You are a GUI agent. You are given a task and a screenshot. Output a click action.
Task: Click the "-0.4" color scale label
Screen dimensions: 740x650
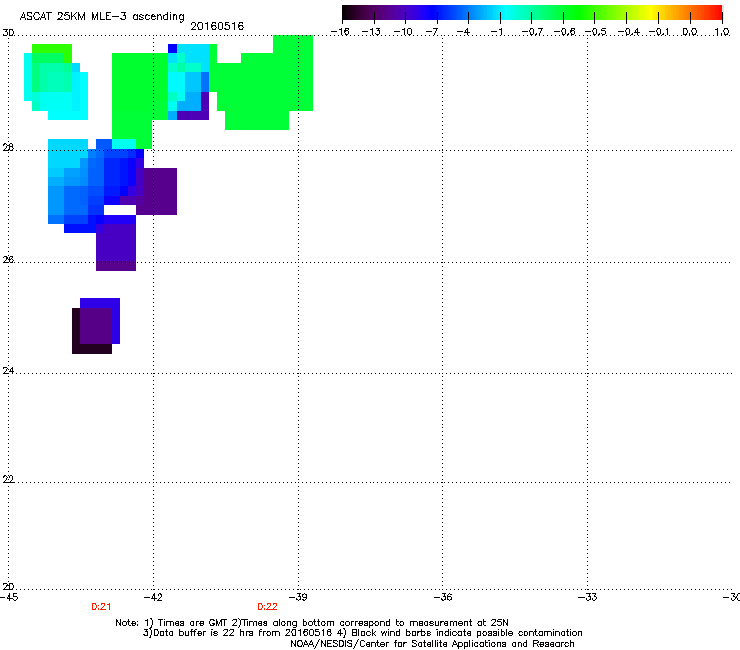628,32
